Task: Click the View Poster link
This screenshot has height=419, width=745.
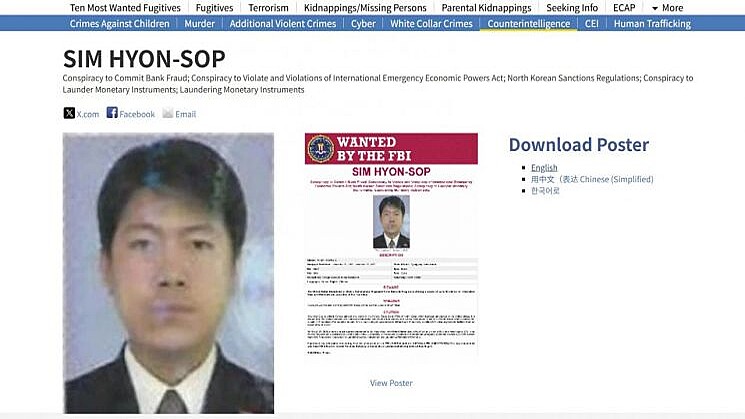Action: tap(391, 383)
